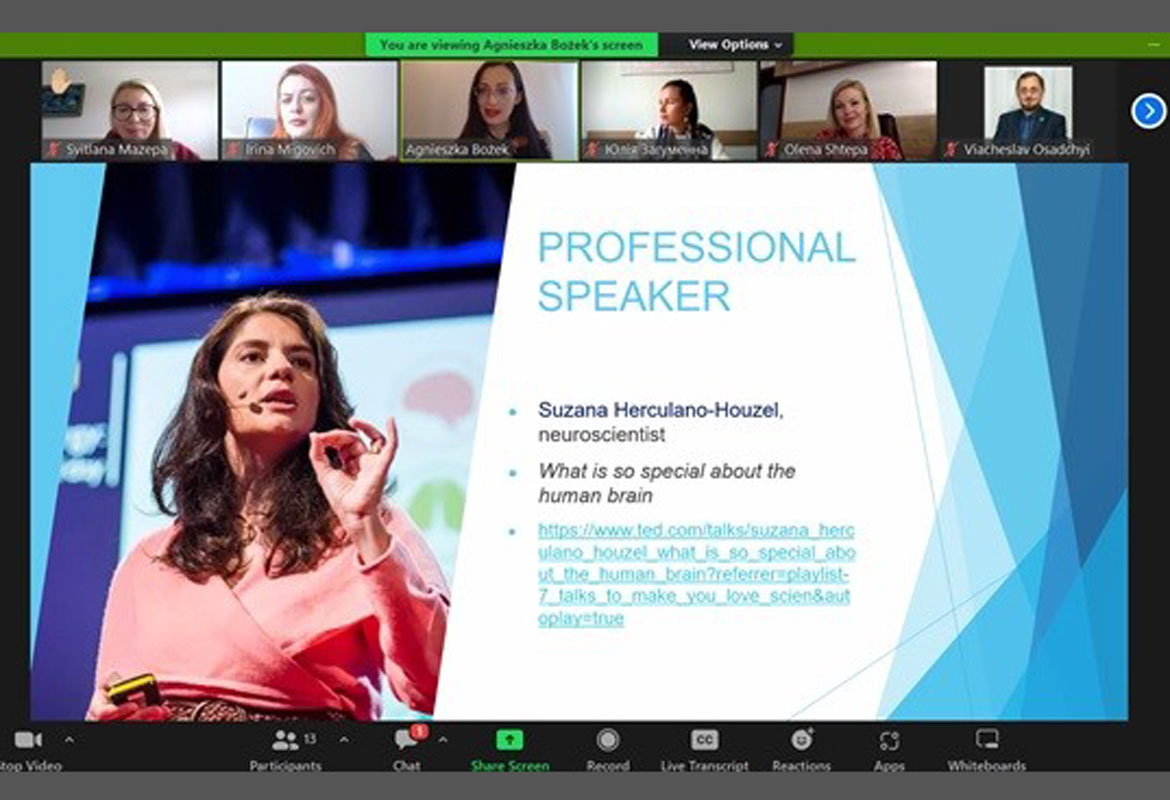The width and height of the screenshot is (1170, 800).
Task: Select Viacheslav Osadchyi's video thumbnail
Action: coord(1027,110)
